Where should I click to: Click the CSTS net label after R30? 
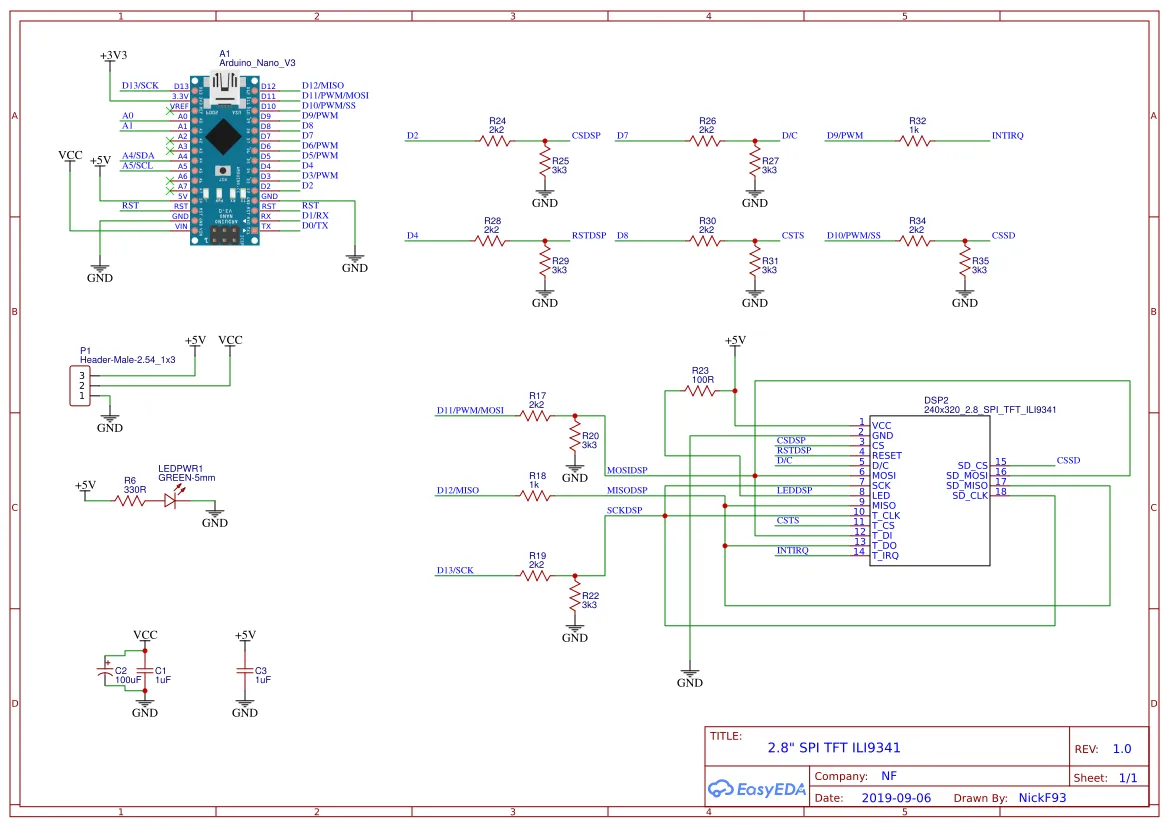pos(793,236)
